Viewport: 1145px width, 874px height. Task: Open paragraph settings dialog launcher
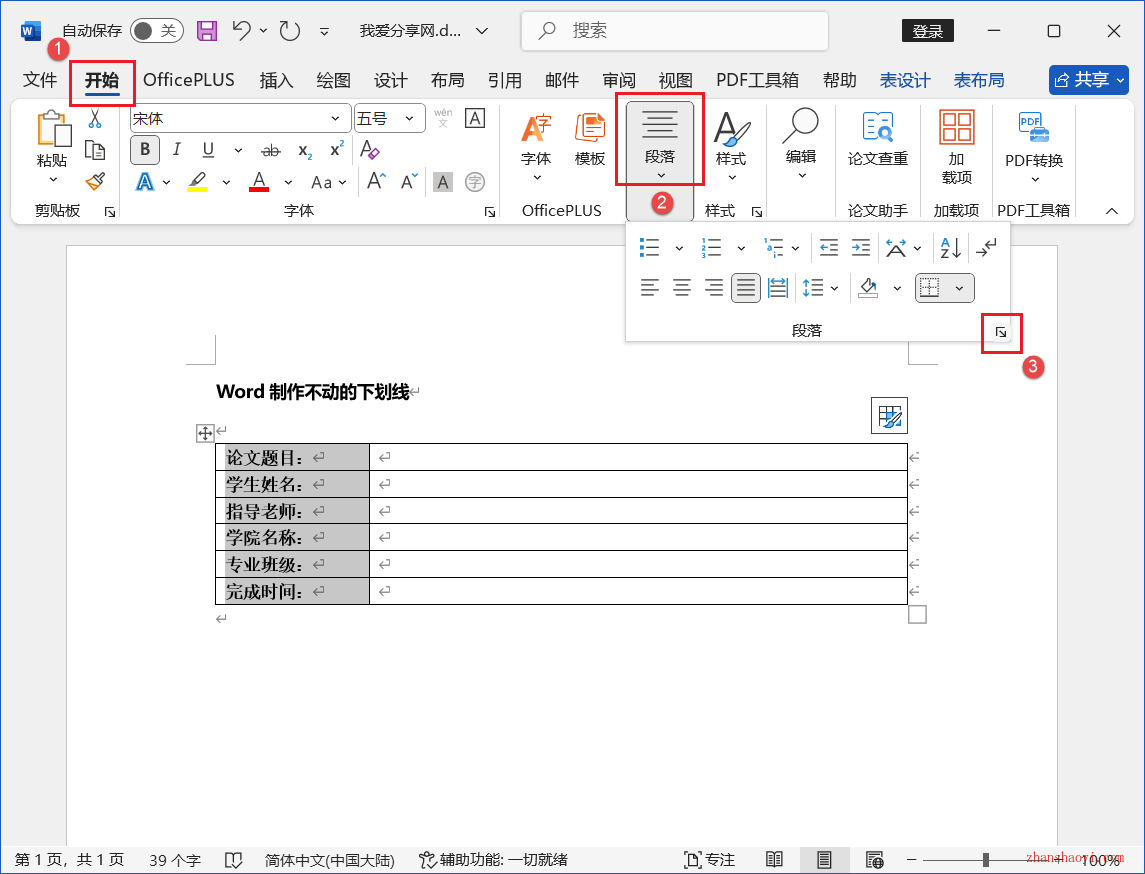(x=1001, y=332)
